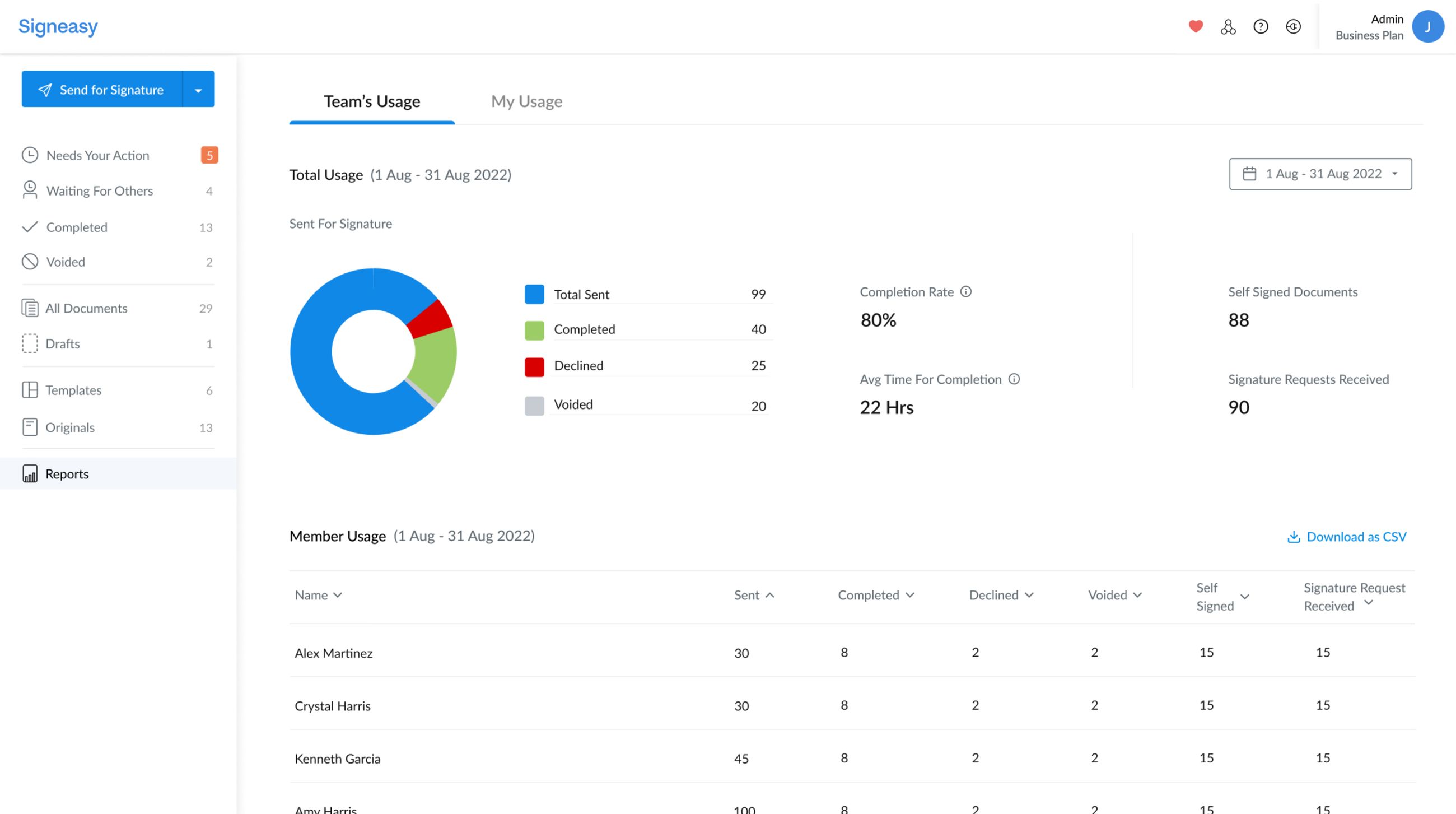Switch to the My Usage tab

point(526,101)
